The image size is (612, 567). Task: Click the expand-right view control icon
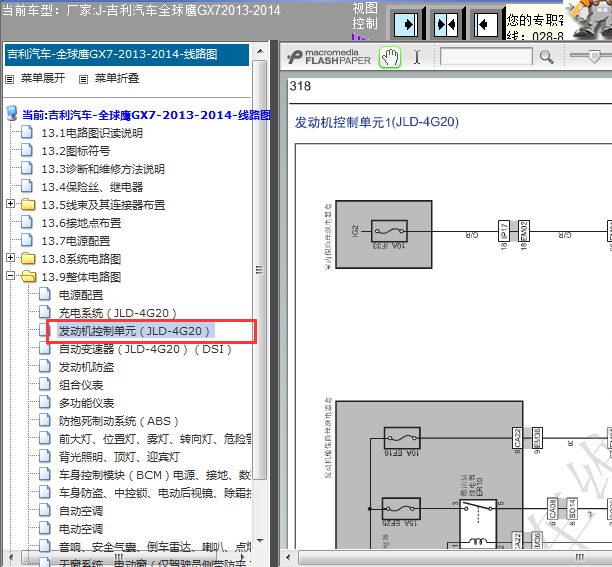(x=406, y=25)
